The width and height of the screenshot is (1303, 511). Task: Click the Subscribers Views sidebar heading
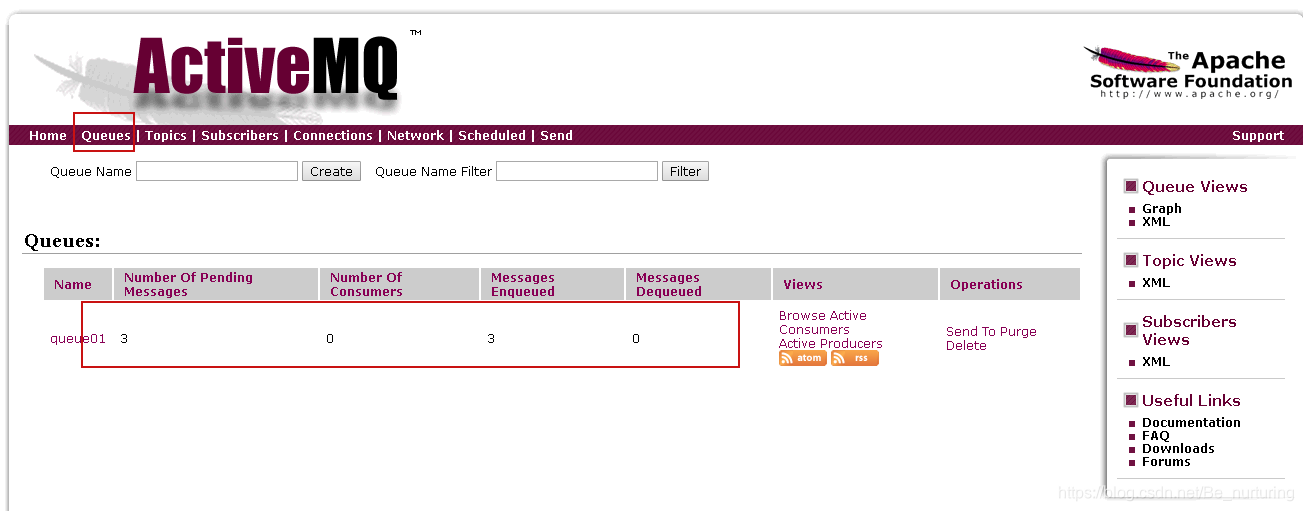(x=1189, y=331)
